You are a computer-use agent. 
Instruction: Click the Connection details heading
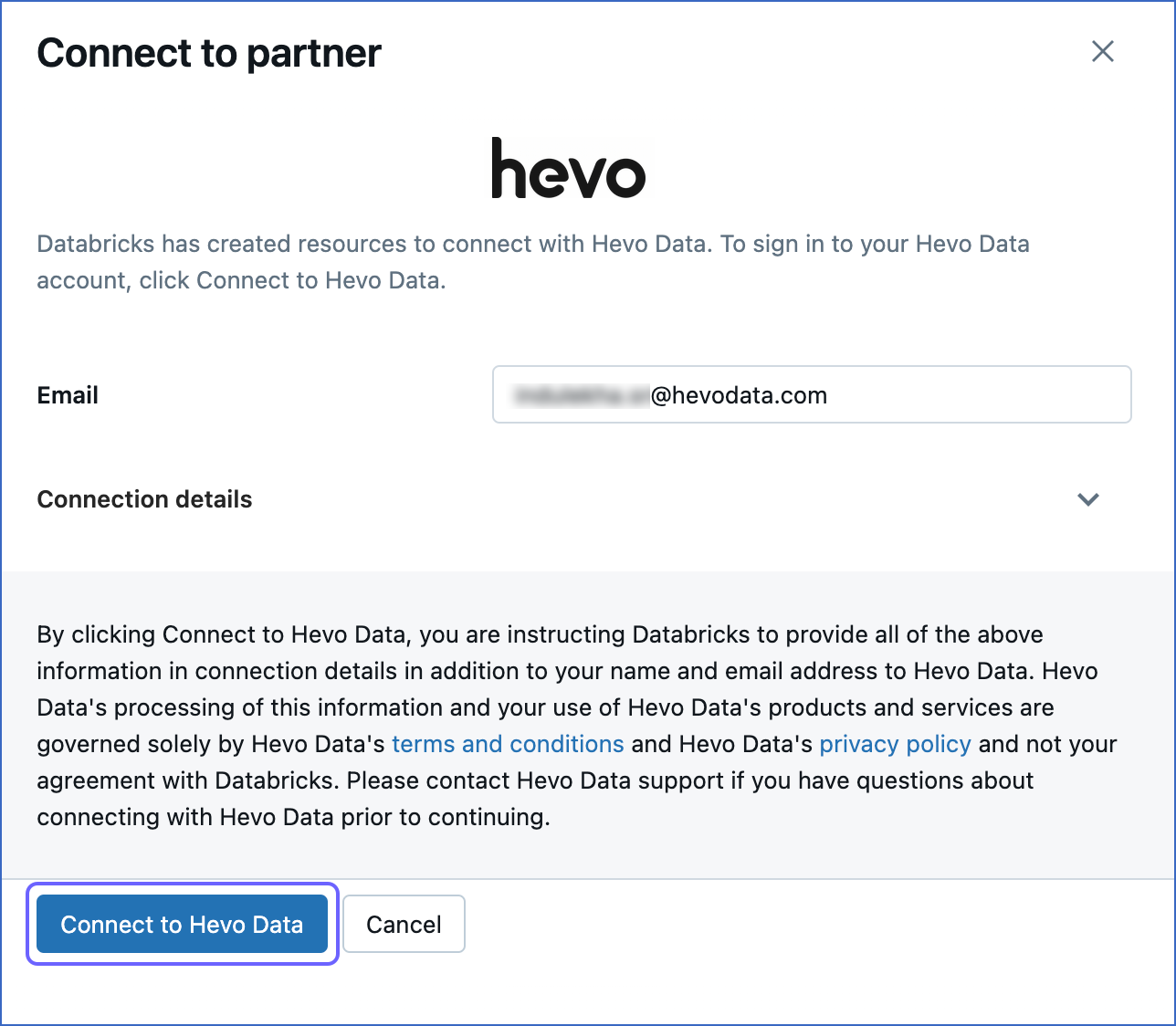click(x=143, y=499)
